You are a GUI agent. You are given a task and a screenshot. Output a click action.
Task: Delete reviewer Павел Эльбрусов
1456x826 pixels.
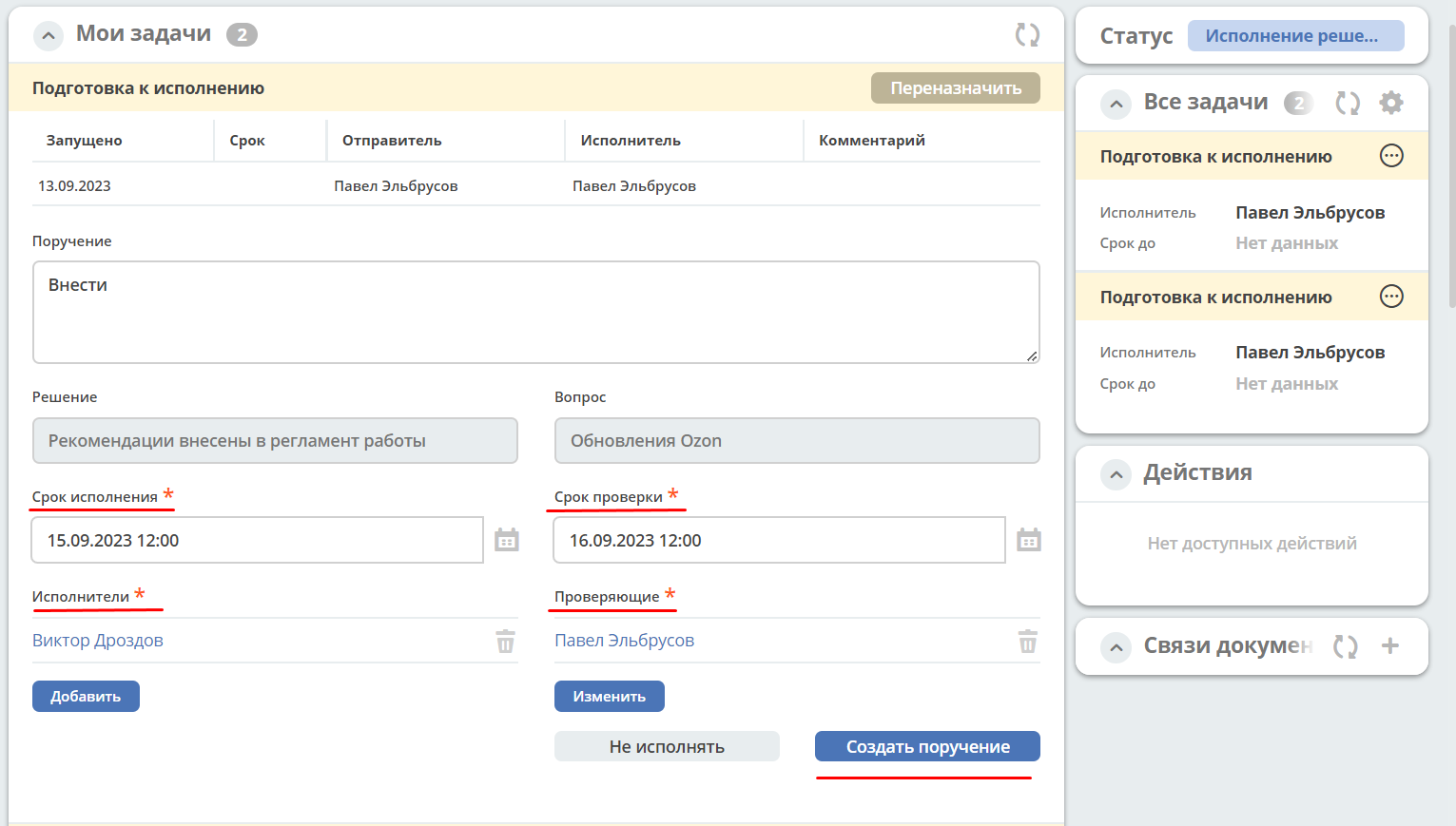click(x=1028, y=642)
